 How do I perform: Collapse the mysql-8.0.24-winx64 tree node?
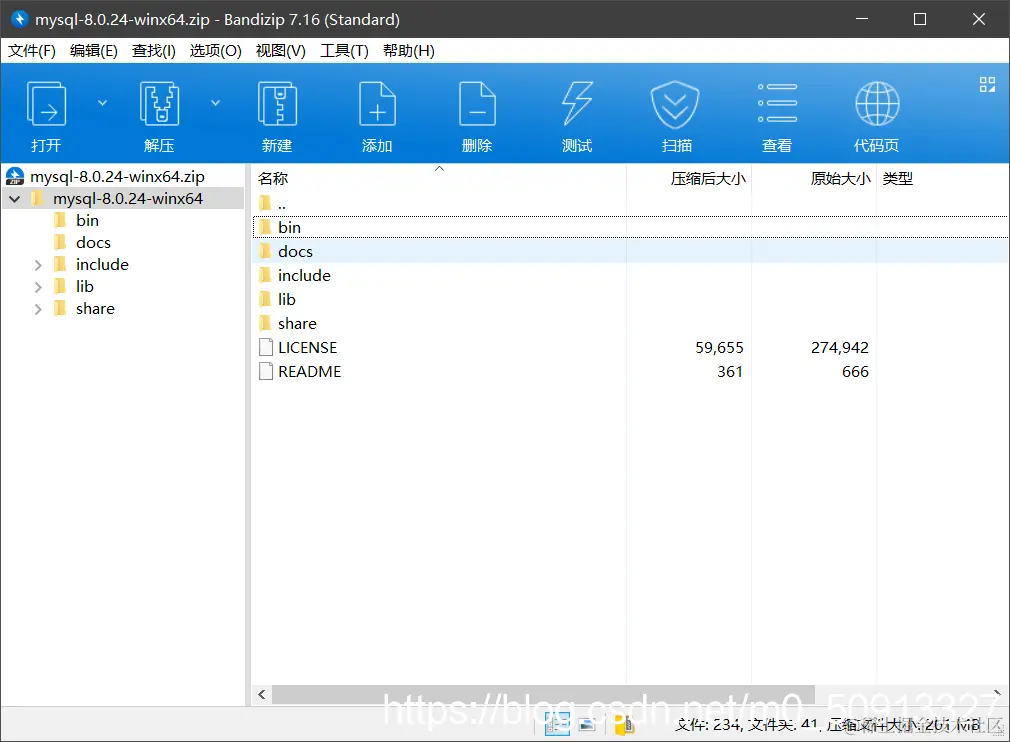(x=14, y=199)
